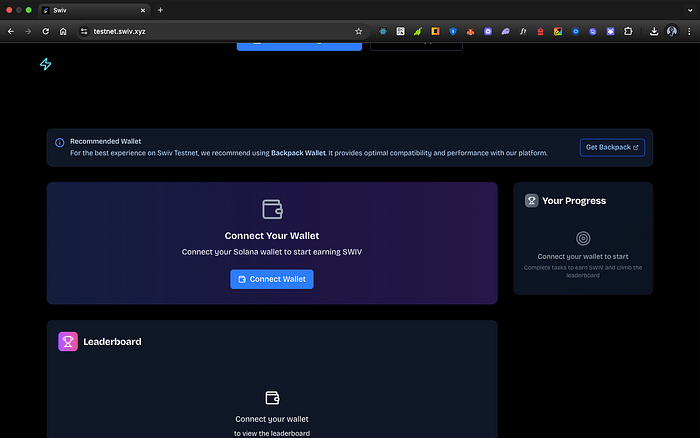700x438 pixels.
Task: Click the Recommended Wallet info icon
Action: 59,142
